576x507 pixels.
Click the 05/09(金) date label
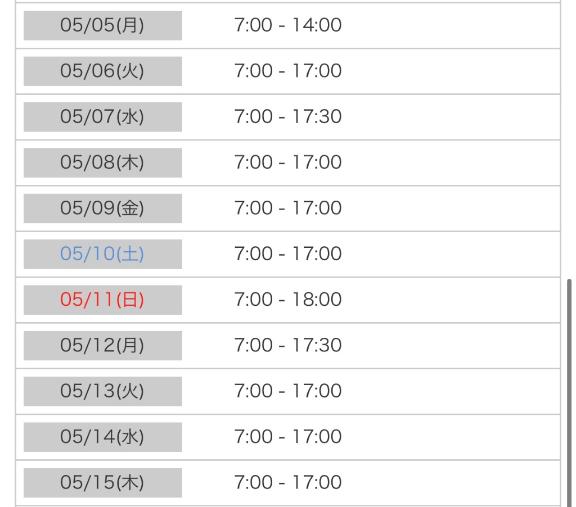coord(102,208)
